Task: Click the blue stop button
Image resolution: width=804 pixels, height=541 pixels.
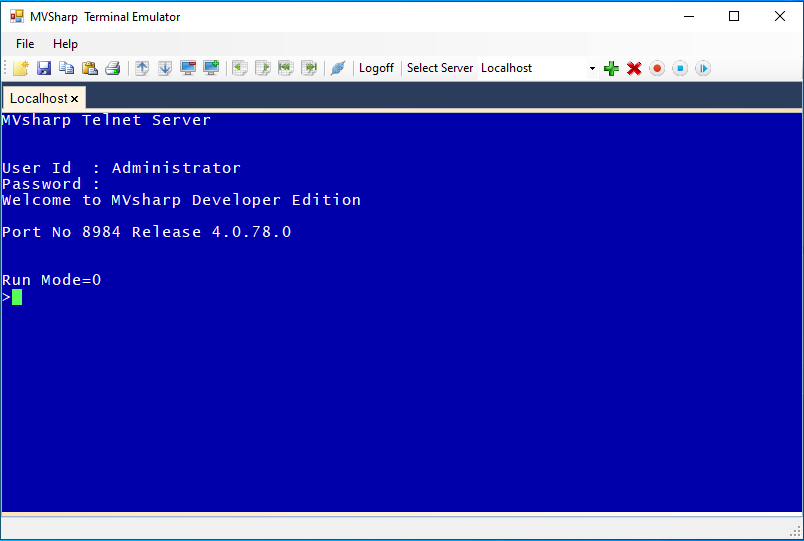Action: coord(680,68)
